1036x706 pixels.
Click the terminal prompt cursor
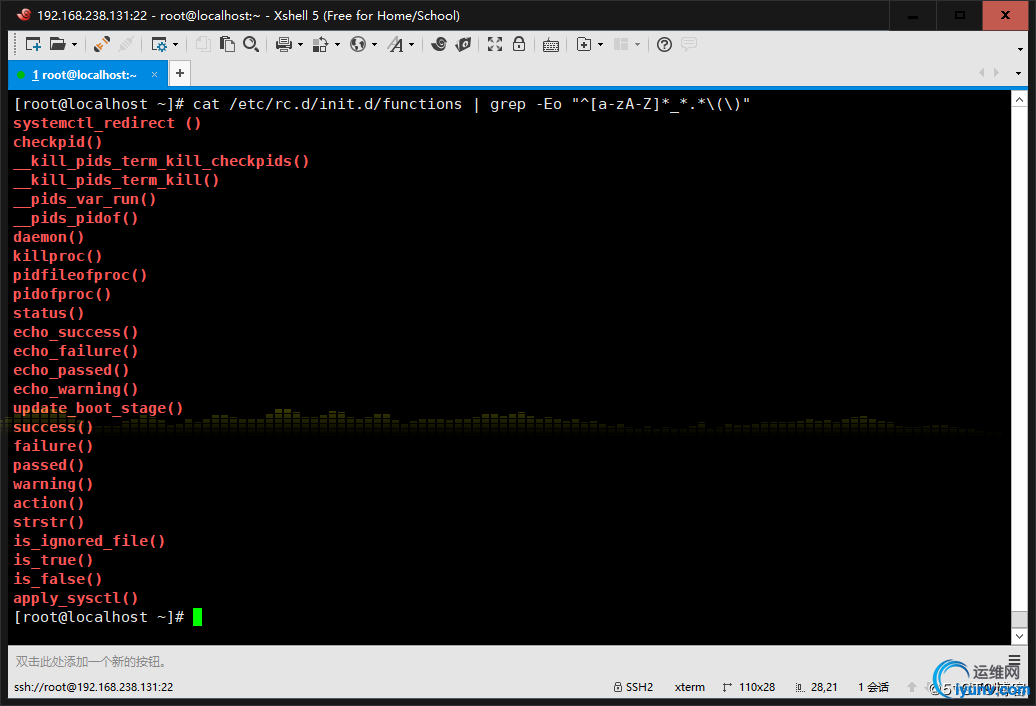197,617
